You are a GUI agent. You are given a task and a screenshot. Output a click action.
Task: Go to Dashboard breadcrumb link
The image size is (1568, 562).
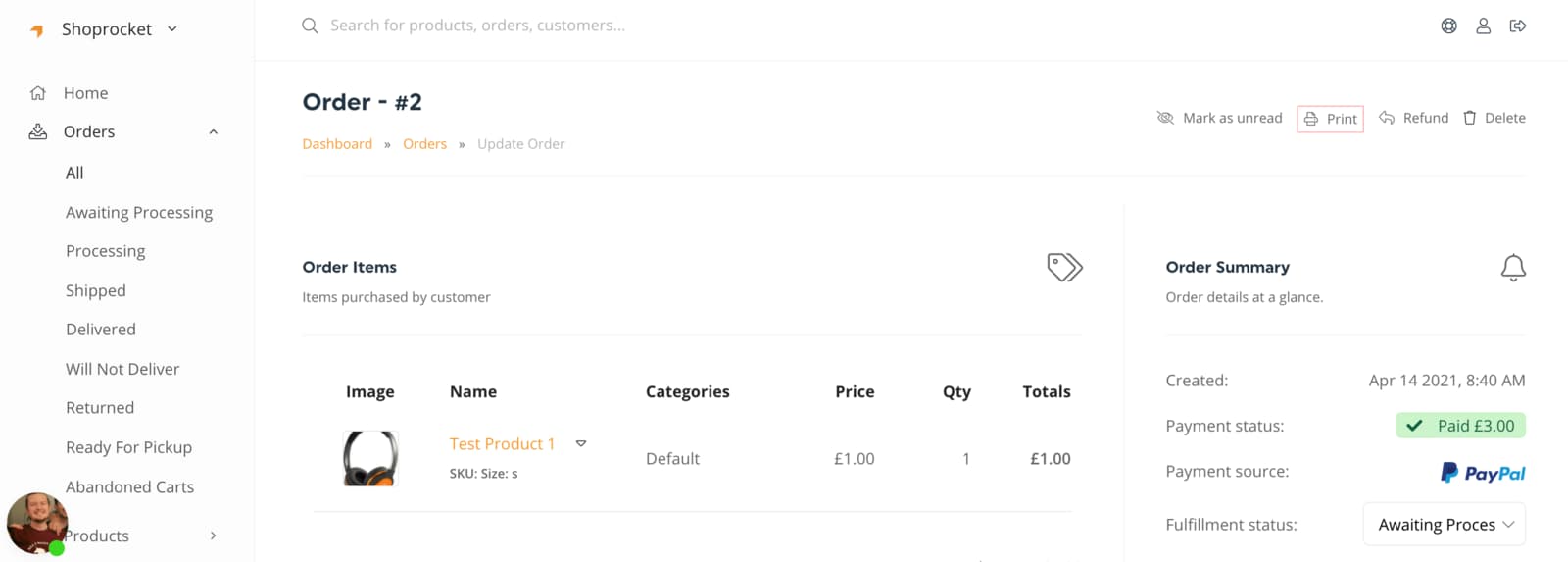[x=337, y=144]
